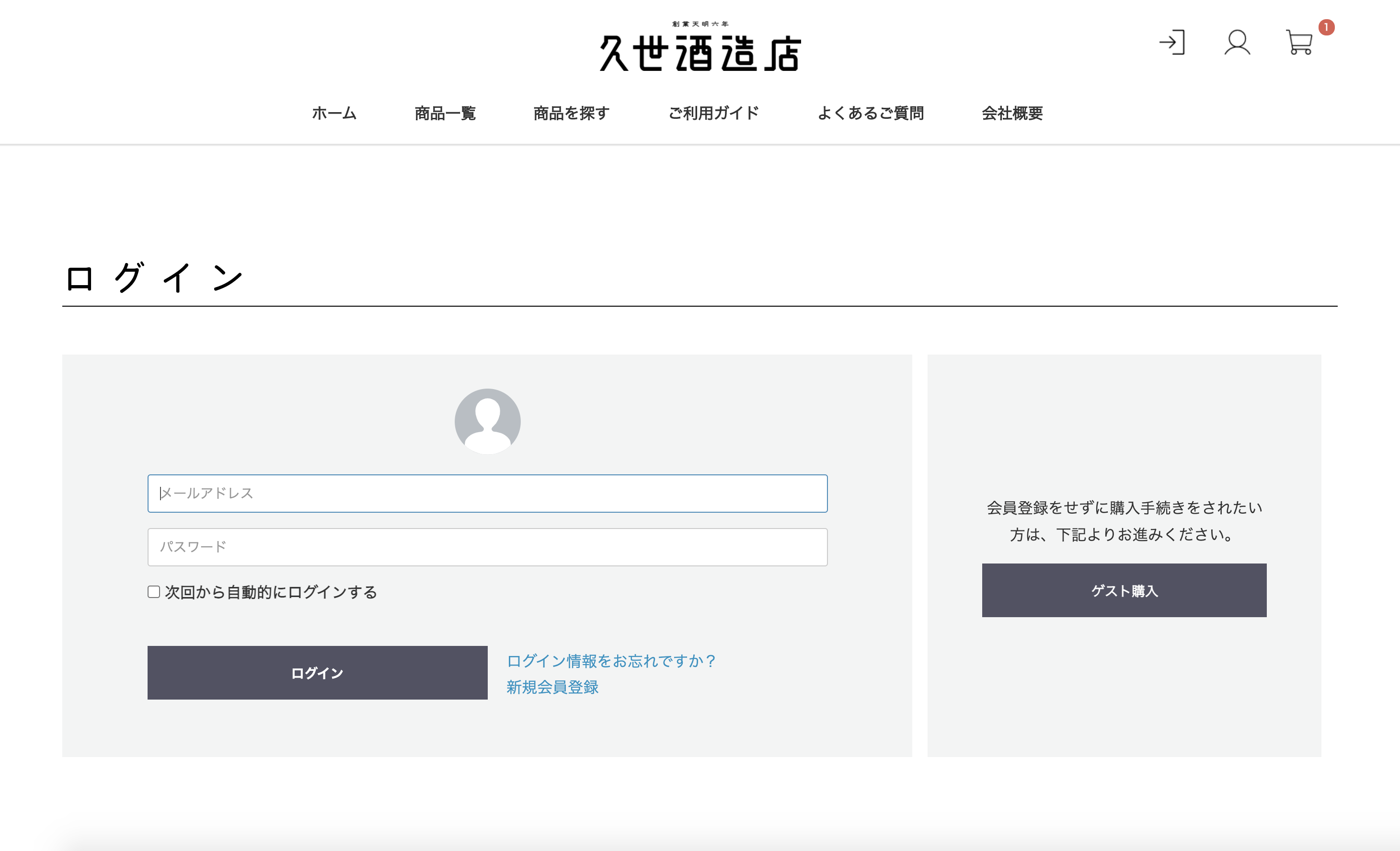1400x851 pixels.
Task: Click the 久世酒造店 logo
Action: [x=700, y=46]
